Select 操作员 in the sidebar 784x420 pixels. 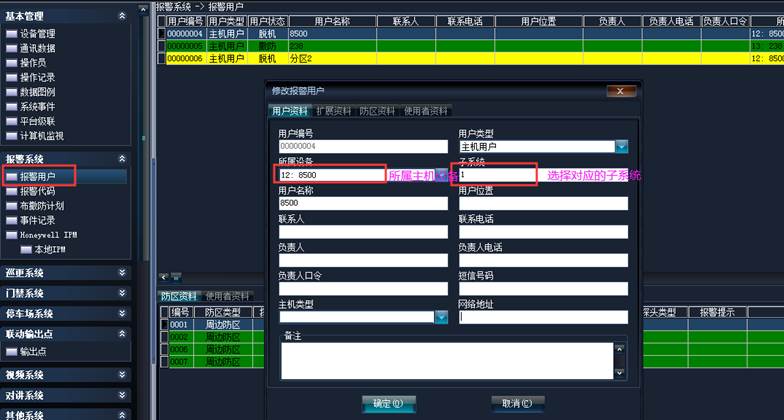pos(33,62)
